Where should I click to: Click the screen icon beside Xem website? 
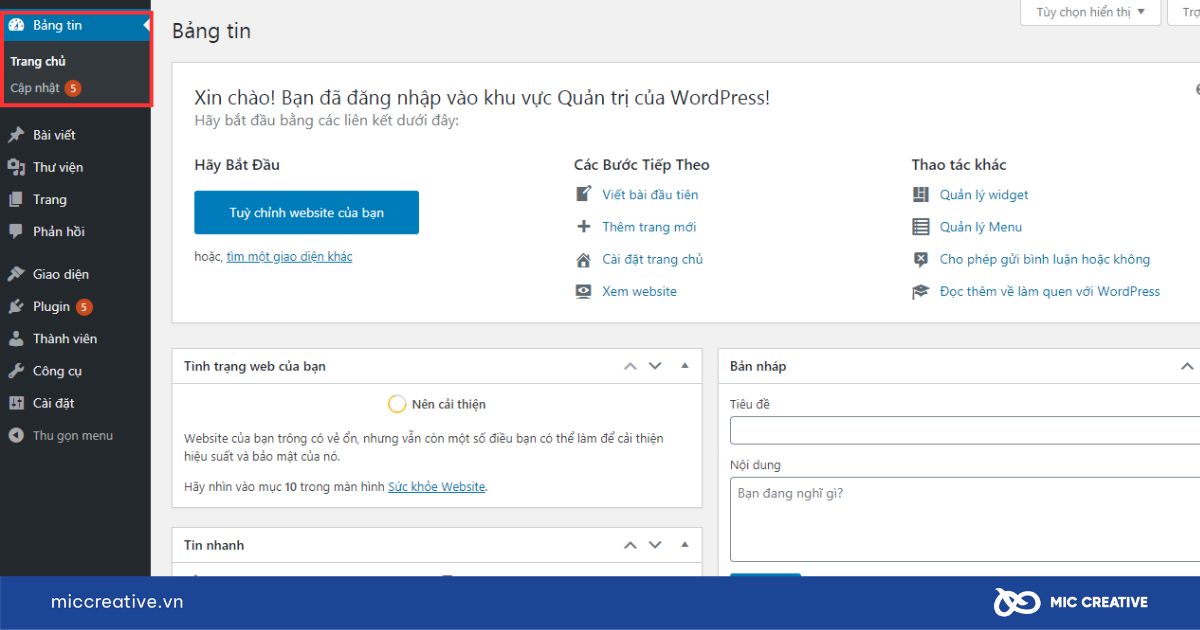coord(584,291)
